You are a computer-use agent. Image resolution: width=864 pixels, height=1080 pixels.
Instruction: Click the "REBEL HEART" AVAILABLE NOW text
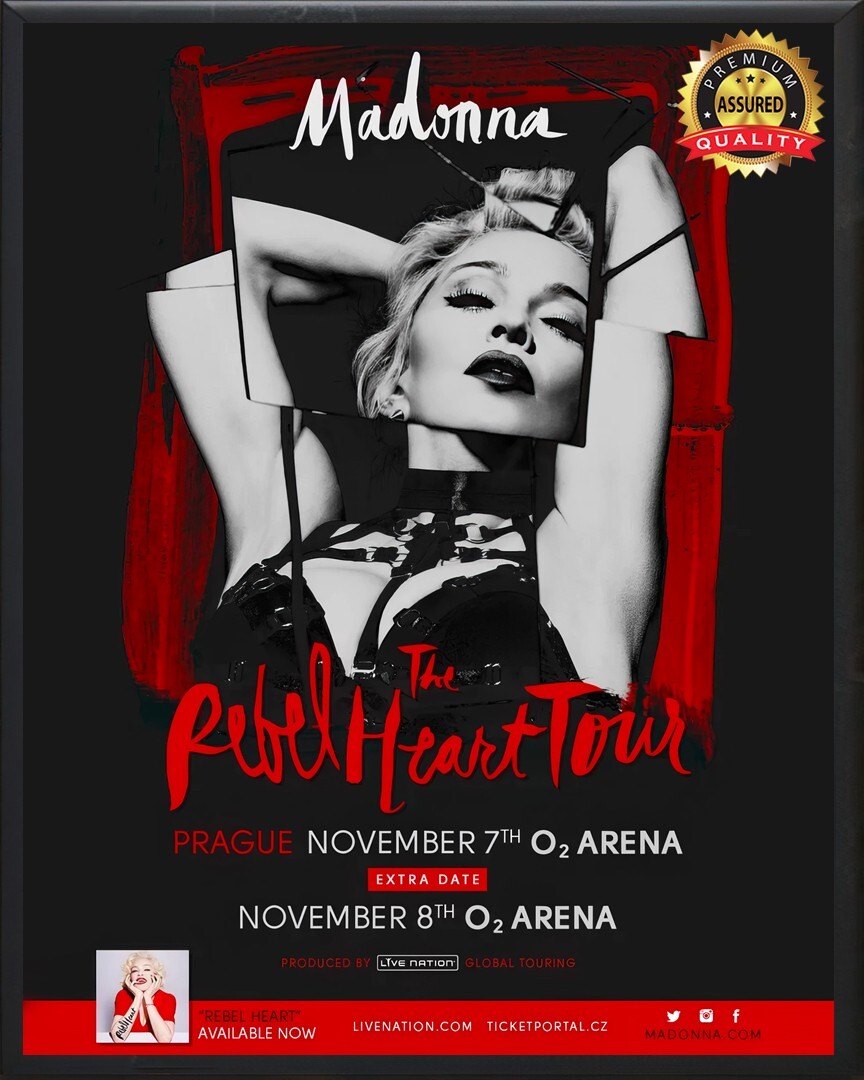click(256, 1025)
